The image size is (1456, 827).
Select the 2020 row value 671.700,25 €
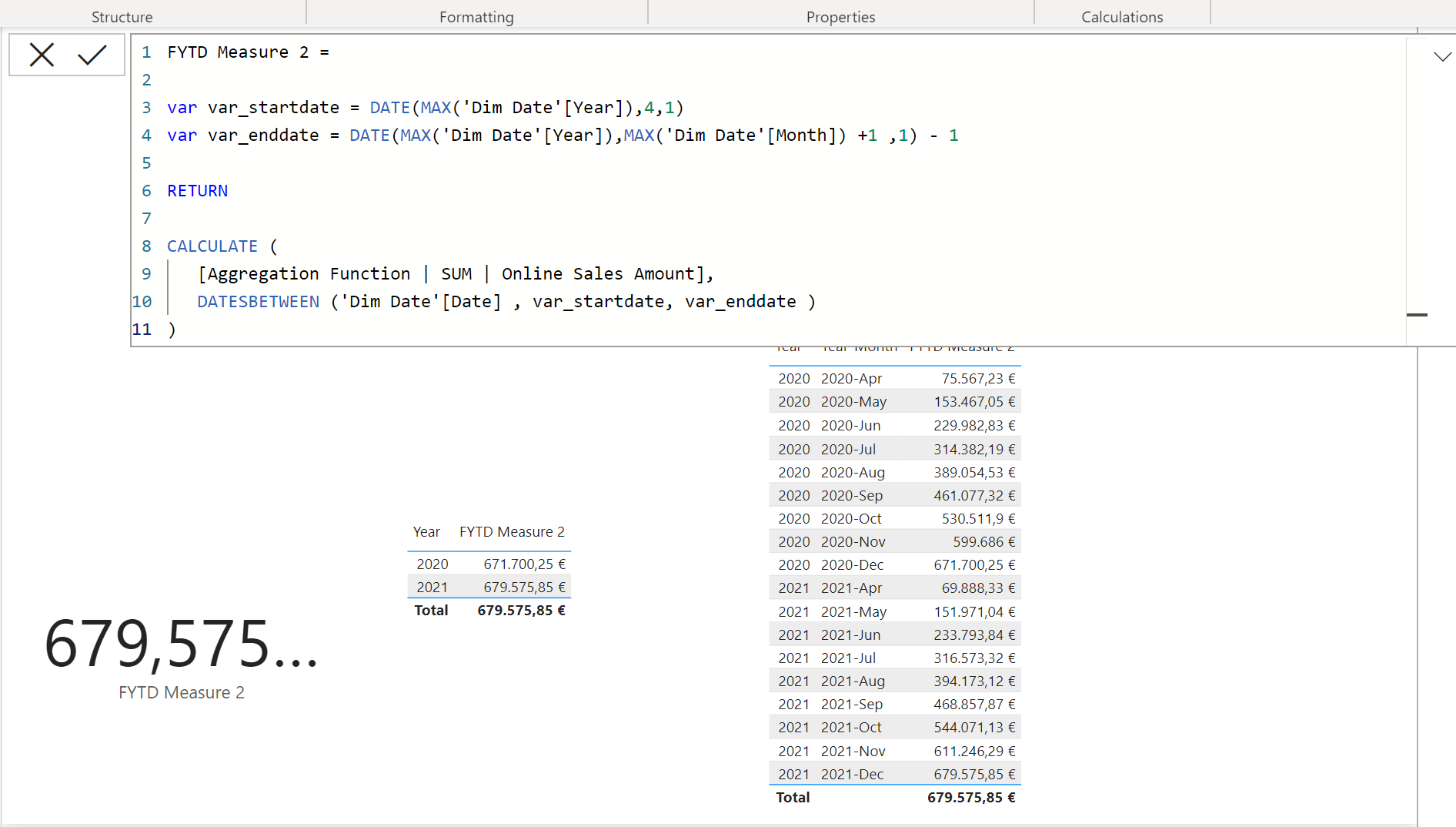click(x=524, y=564)
